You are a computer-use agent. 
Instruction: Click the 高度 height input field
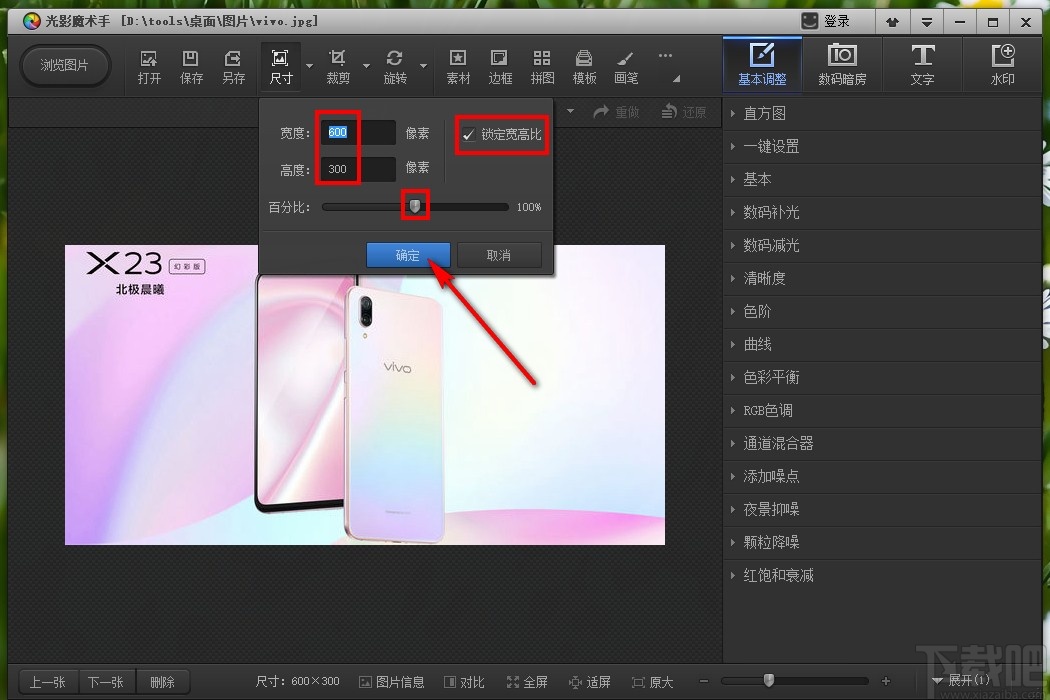[358, 169]
